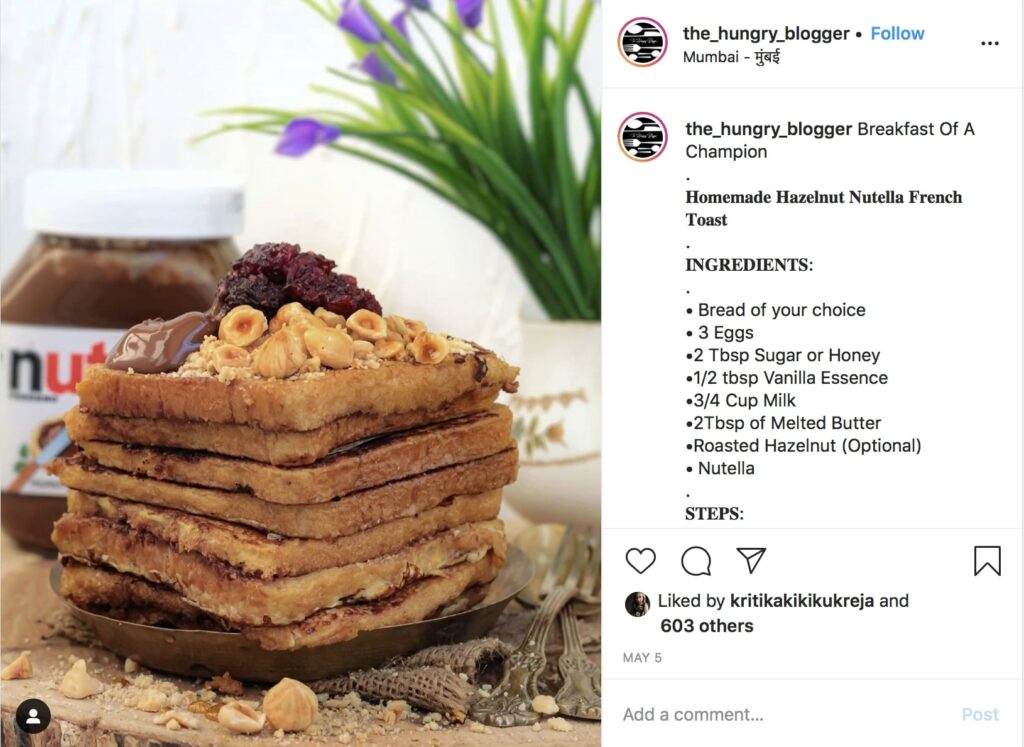Follow the_hungry_blogger account

[897, 33]
